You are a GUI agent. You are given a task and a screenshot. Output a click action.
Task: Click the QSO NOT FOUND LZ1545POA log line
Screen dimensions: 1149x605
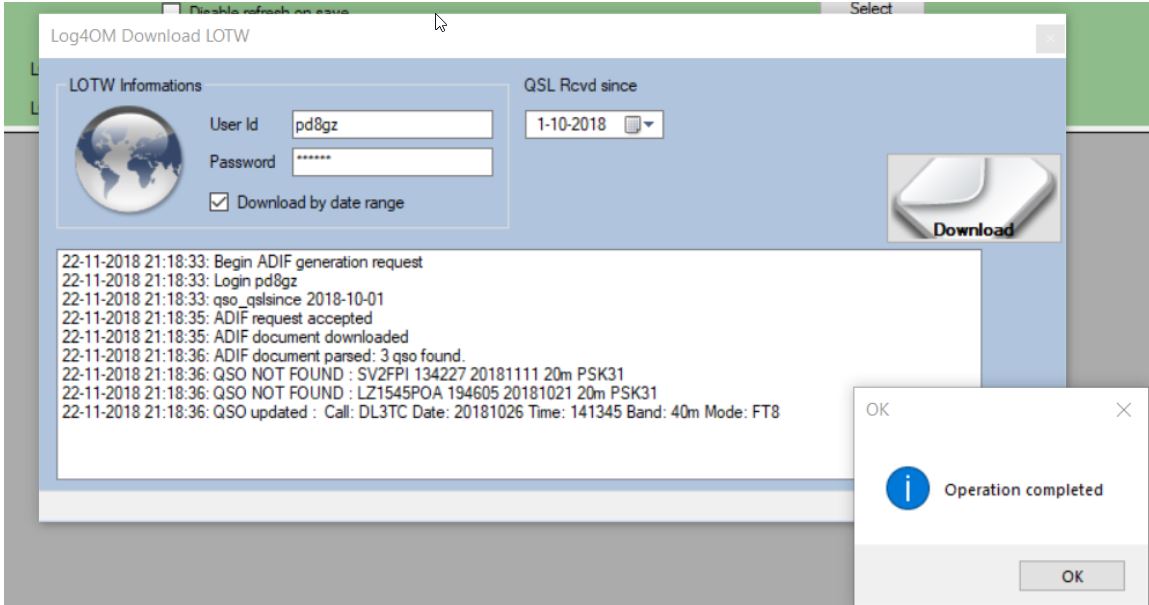click(360, 393)
